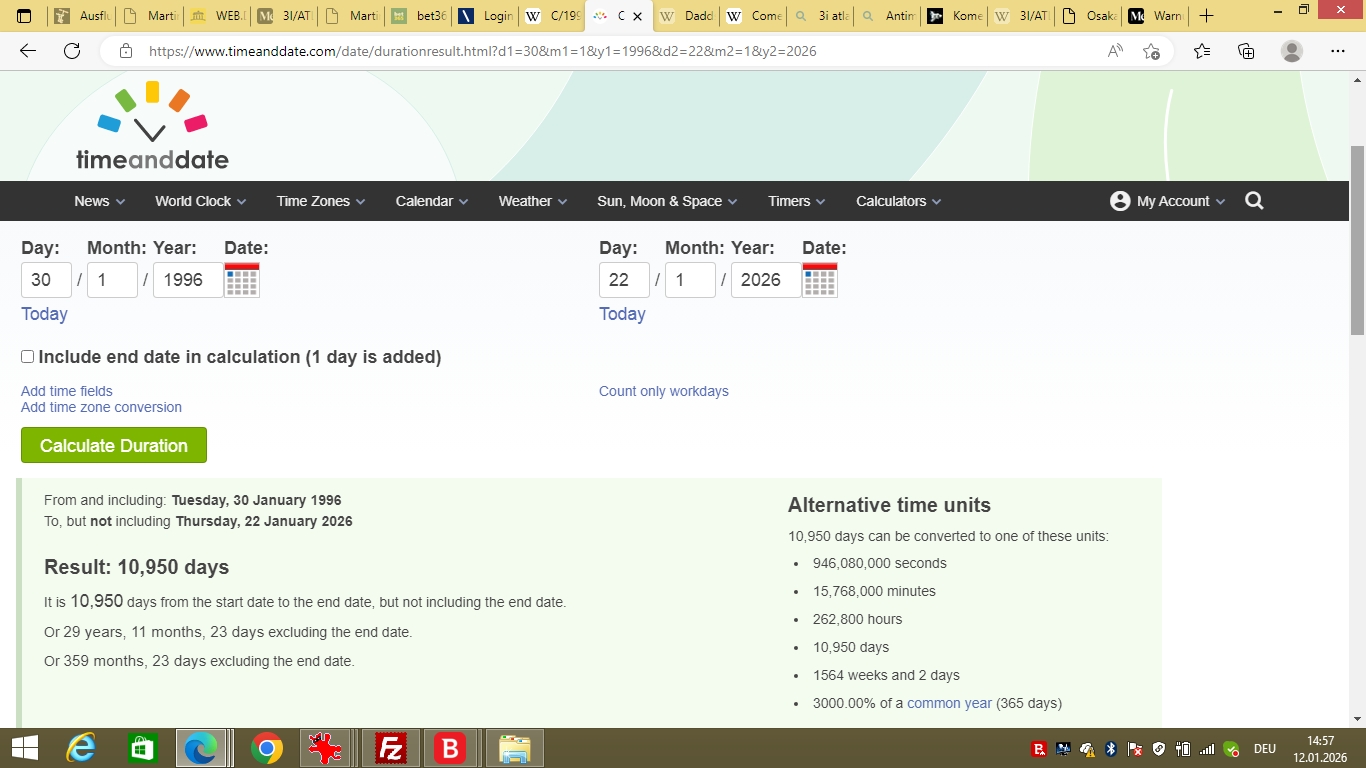Expand the Calculators dropdown menu

tap(898, 201)
